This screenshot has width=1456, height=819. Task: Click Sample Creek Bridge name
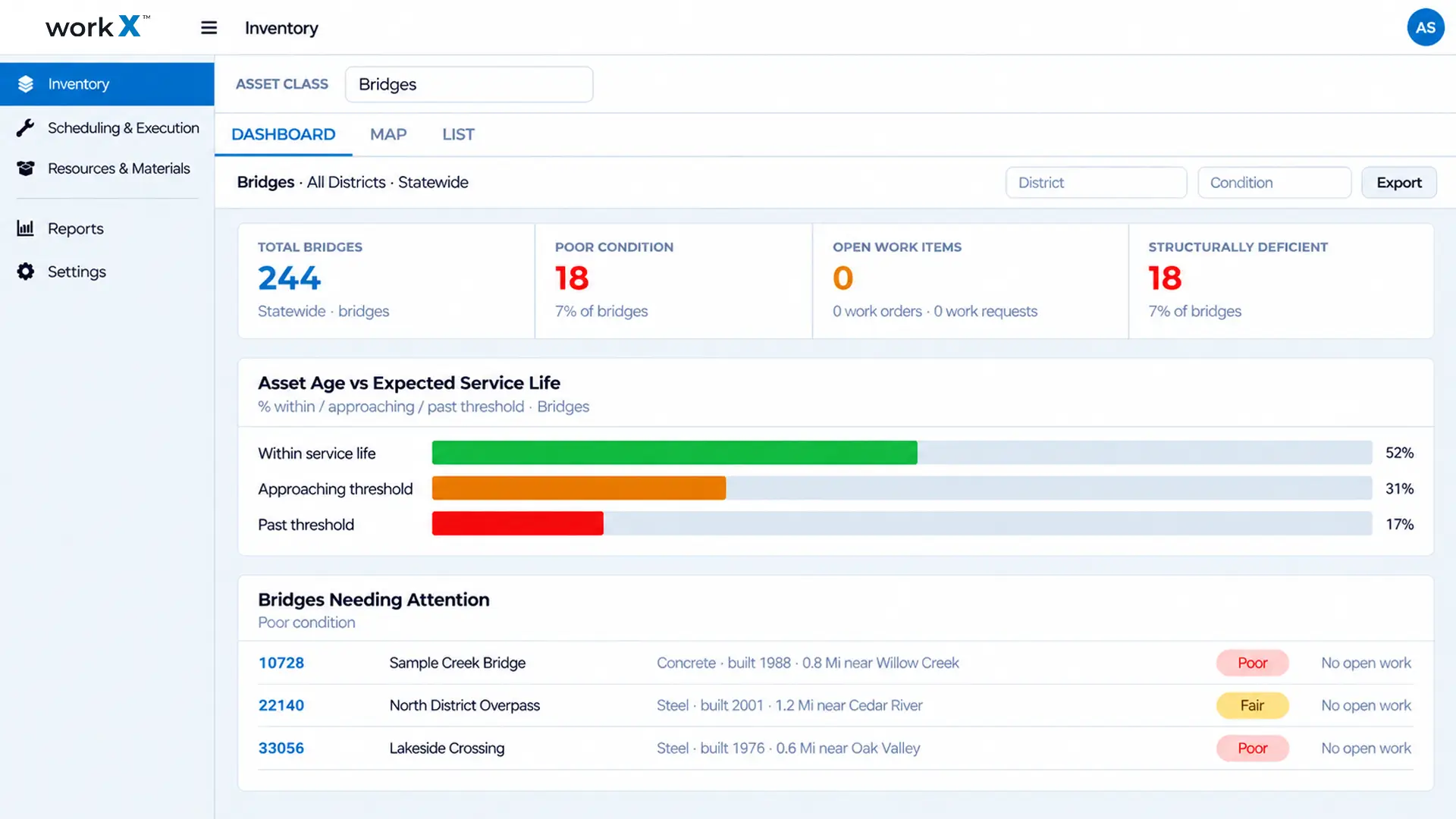(x=457, y=663)
